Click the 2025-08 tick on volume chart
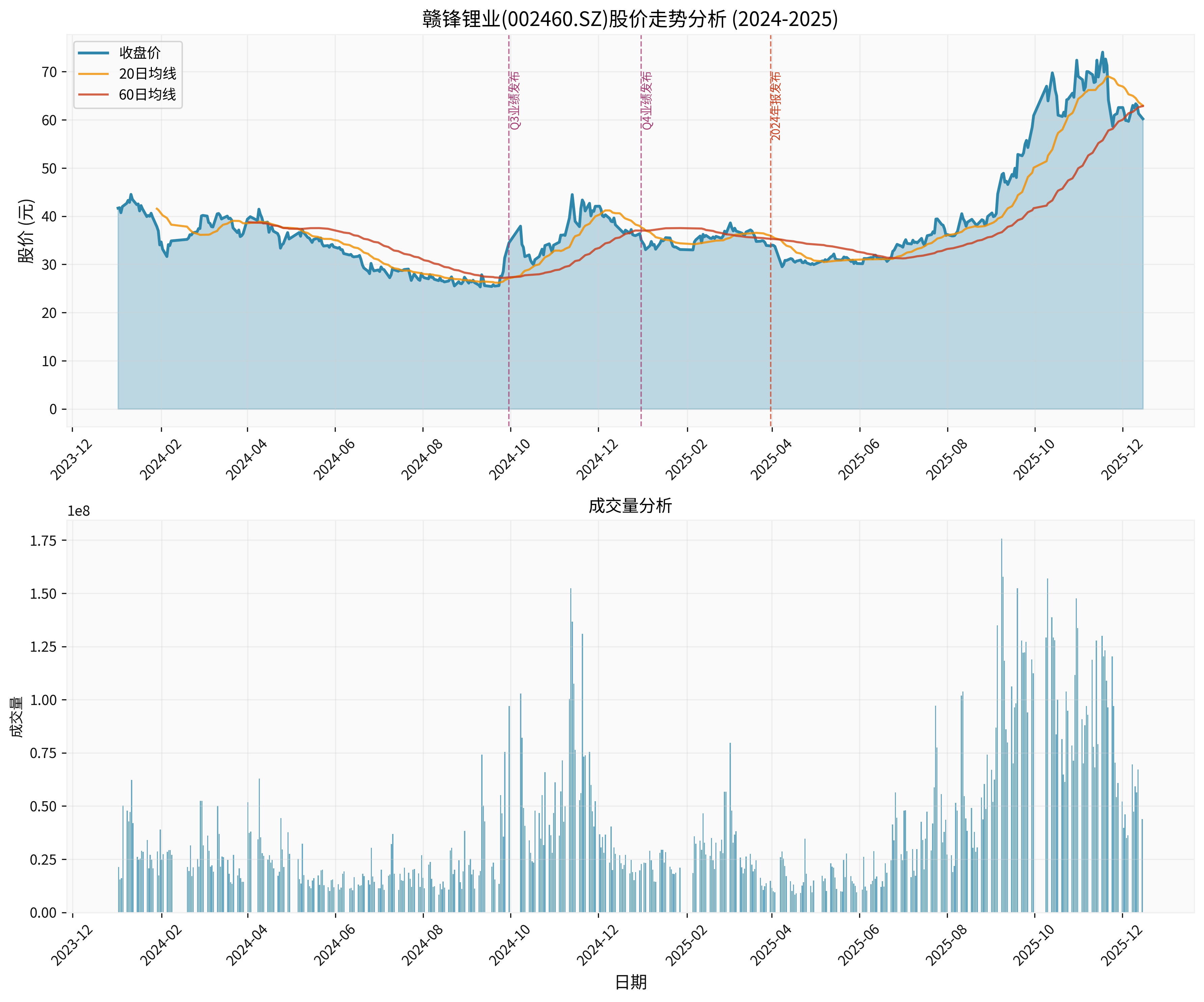1204x1002 pixels. click(x=947, y=945)
